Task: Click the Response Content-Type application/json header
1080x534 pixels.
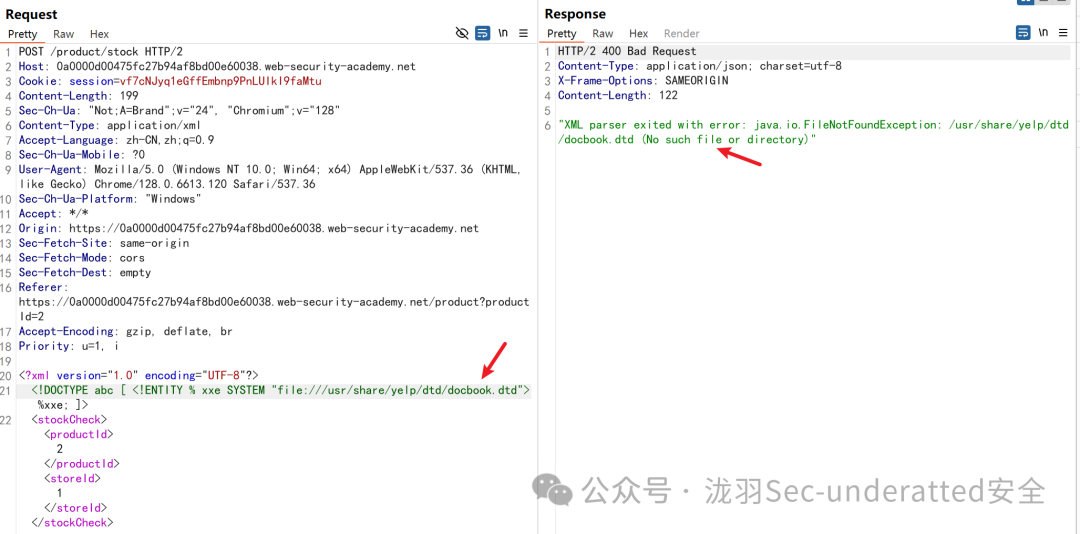Action: tap(700, 66)
